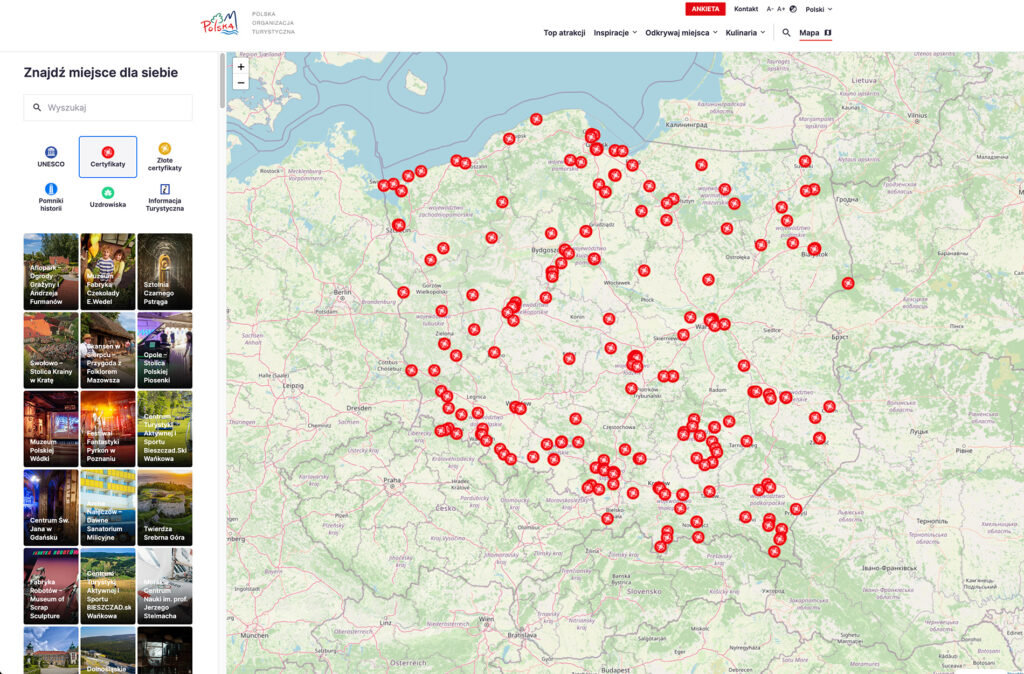Go to the Mapa tab

(815, 33)
